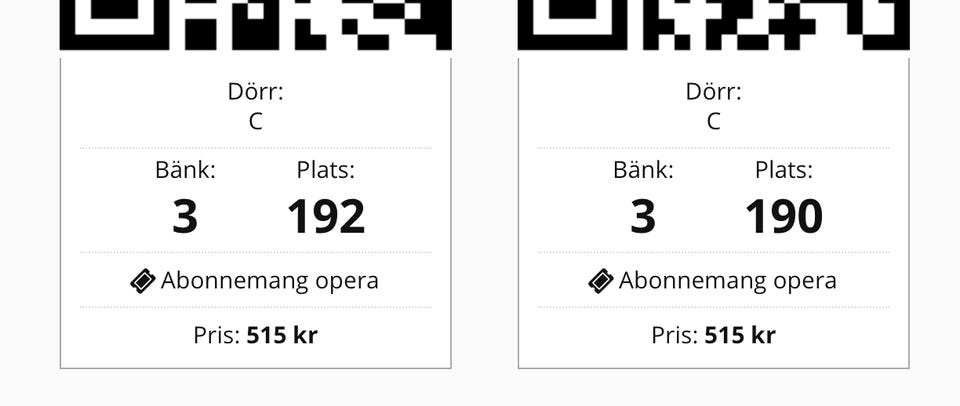Select bench number 3 on seat 190 ticket
Screen dimensions: 960x406
tap(643, 216)
